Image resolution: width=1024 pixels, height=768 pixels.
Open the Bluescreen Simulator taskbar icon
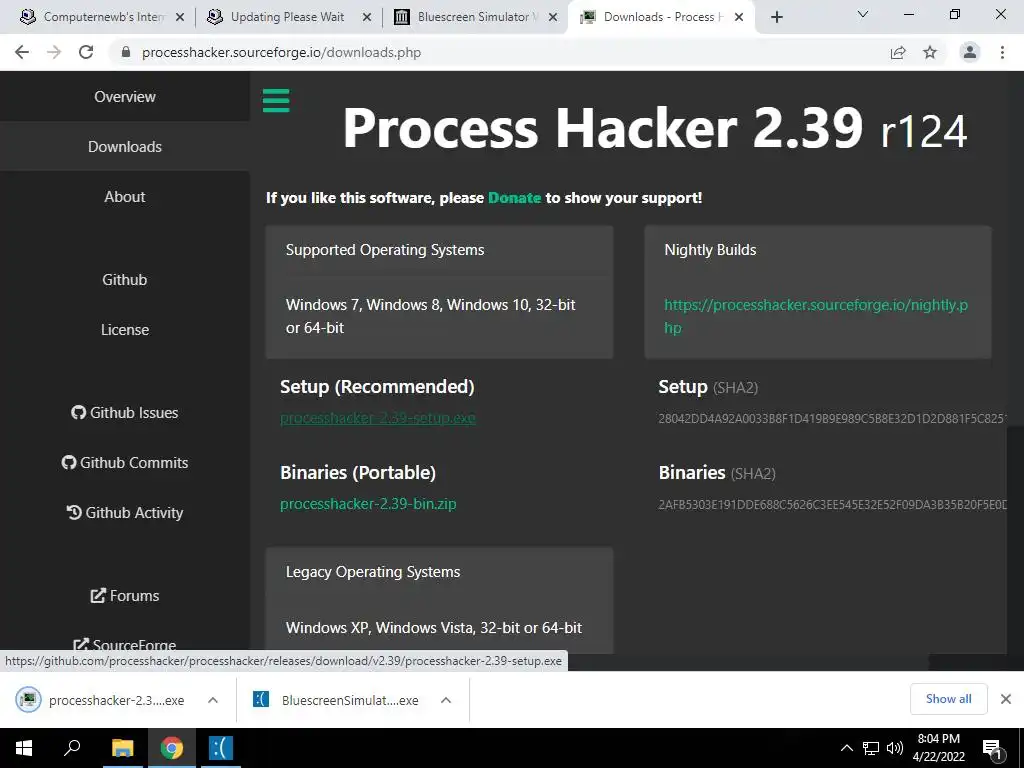point(220,748)
